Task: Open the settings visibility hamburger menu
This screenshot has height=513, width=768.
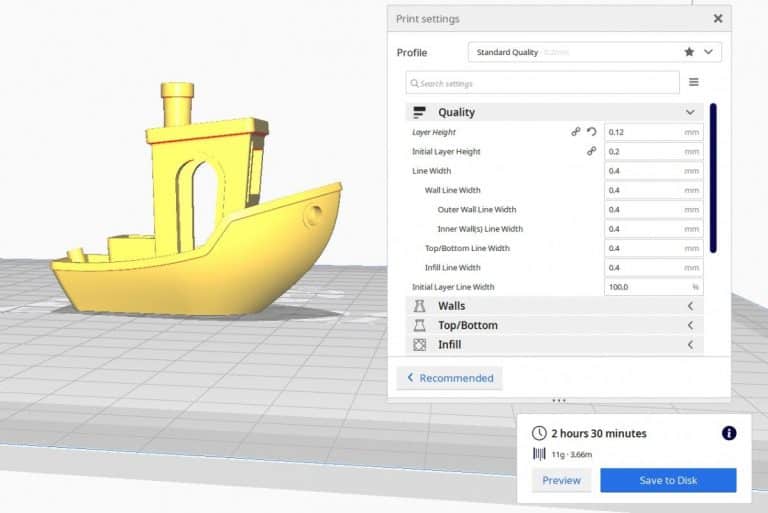Action: coord(694,82)
